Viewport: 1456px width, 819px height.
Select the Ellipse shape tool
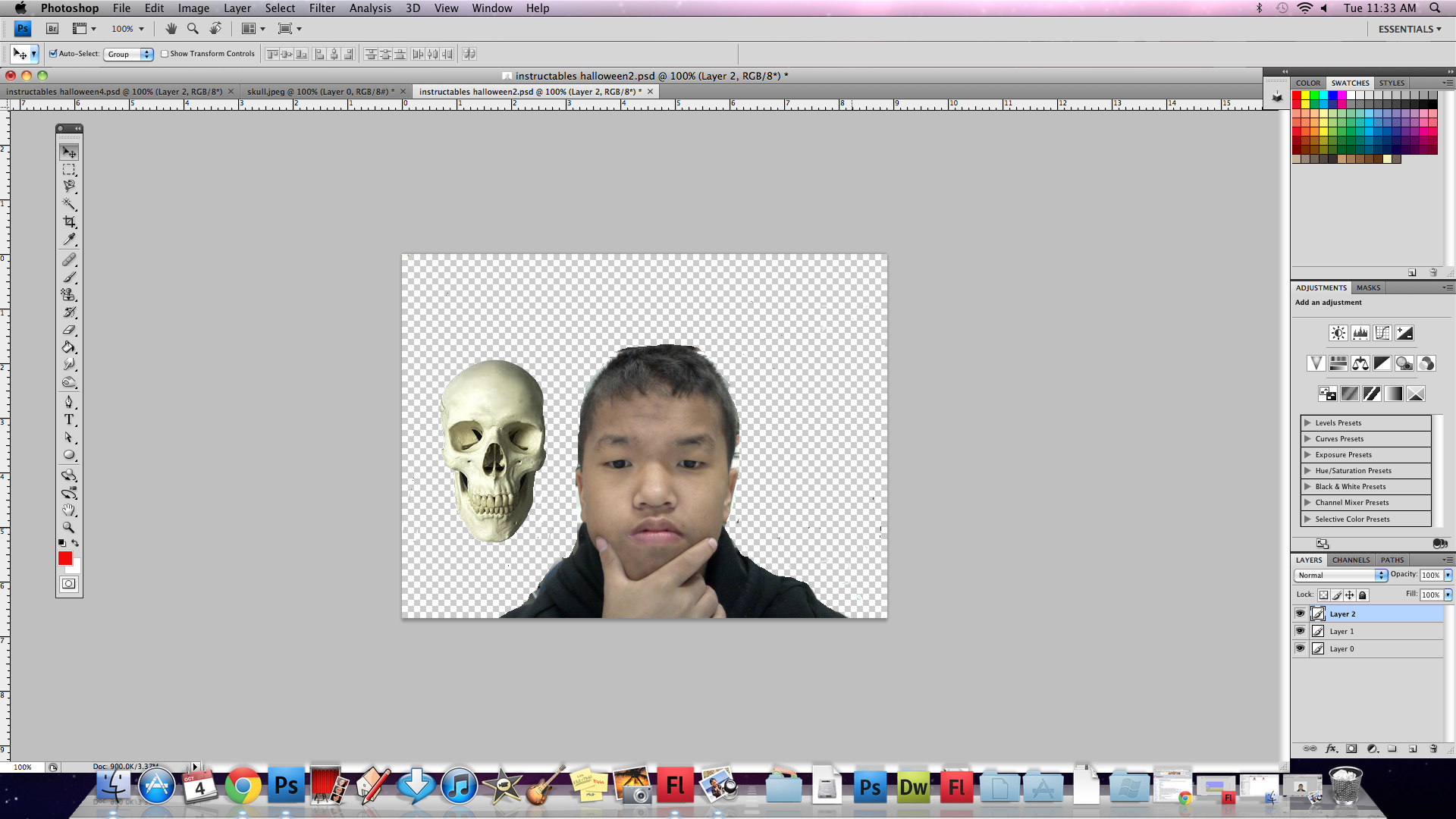point(69,455)
